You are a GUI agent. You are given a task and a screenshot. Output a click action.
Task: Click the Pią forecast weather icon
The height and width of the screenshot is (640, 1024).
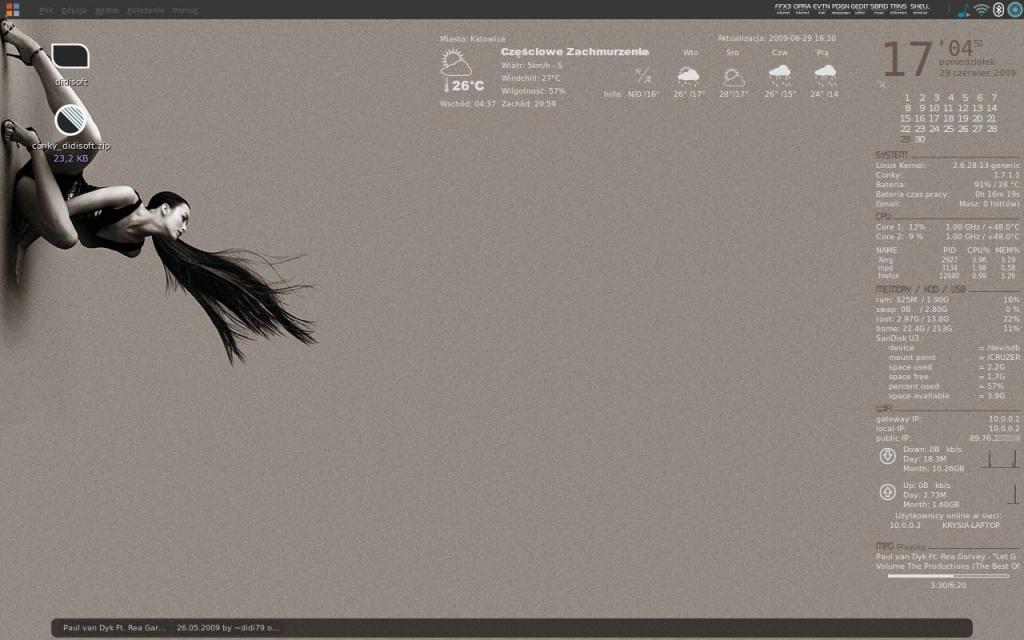[x=825, y=76]
